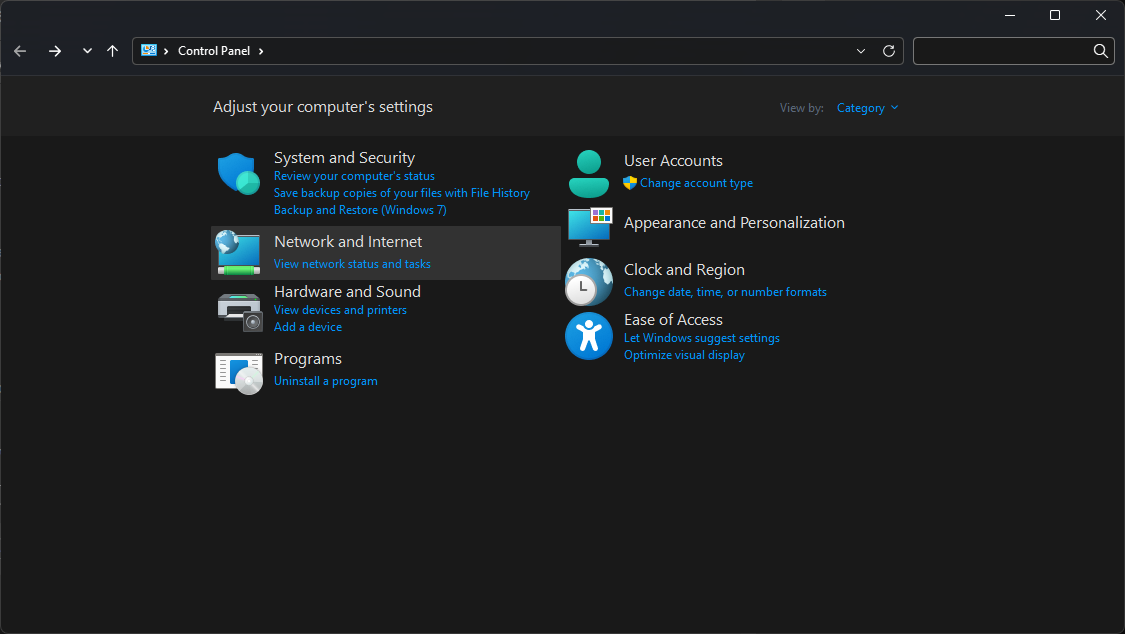Viewport: 1125px width, 634px height.
Task: Click the UAC shield beside Change account type
Action: (630, 183)
